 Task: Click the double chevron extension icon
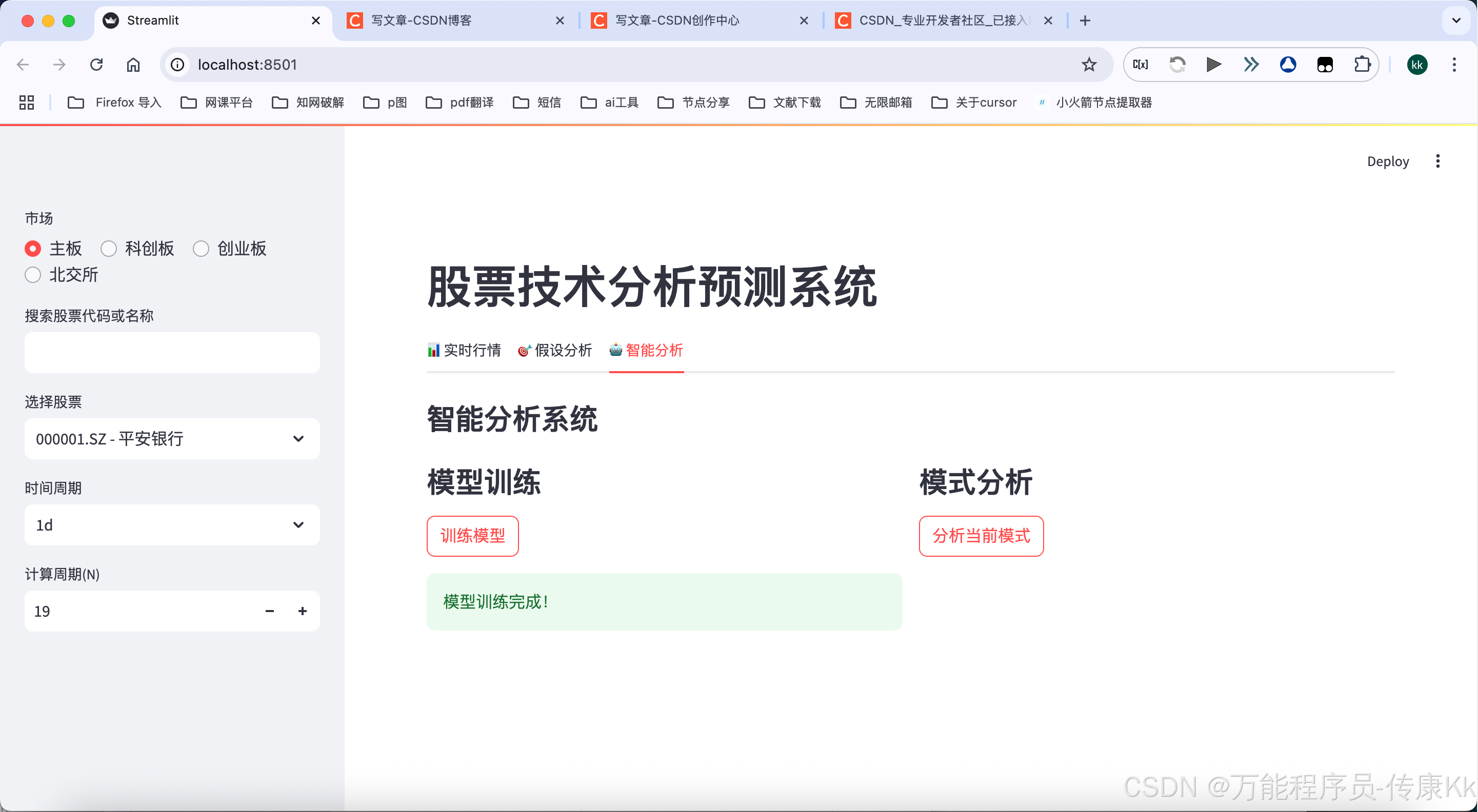pyautogui.click(x=1251, y=65)
